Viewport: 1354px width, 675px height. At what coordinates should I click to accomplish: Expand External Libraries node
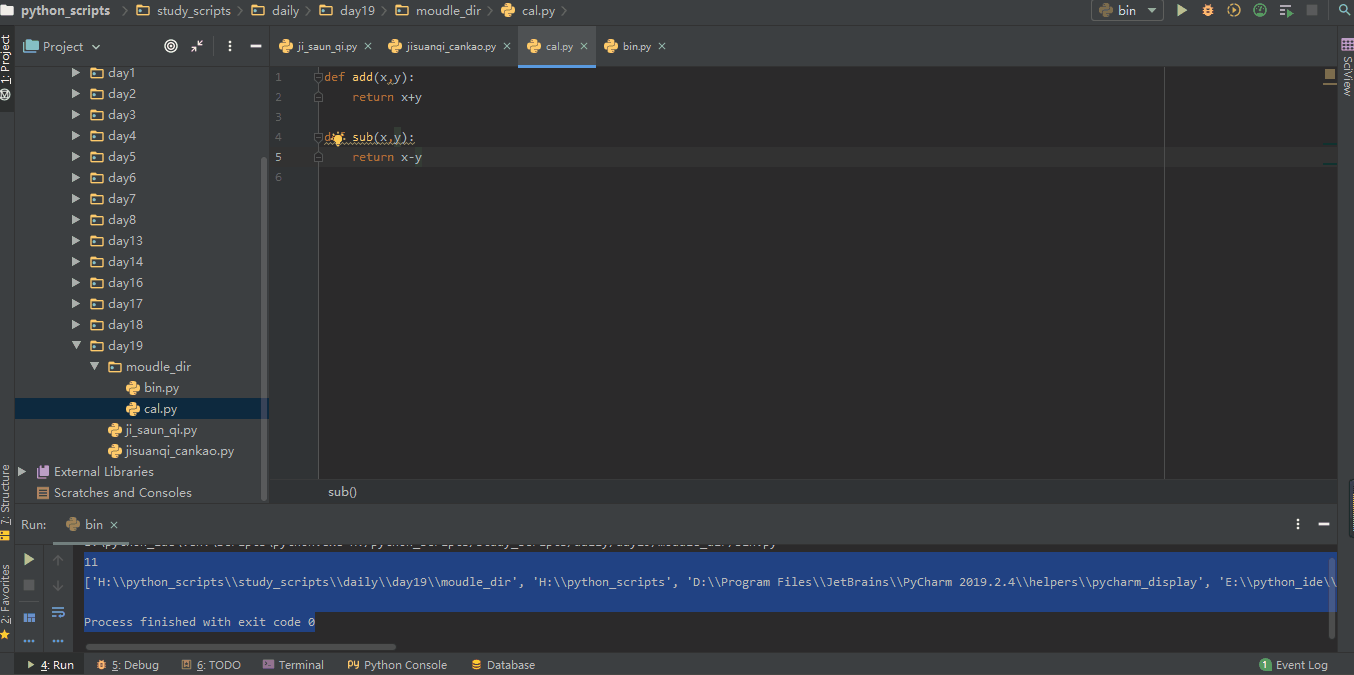click(22, 472)
